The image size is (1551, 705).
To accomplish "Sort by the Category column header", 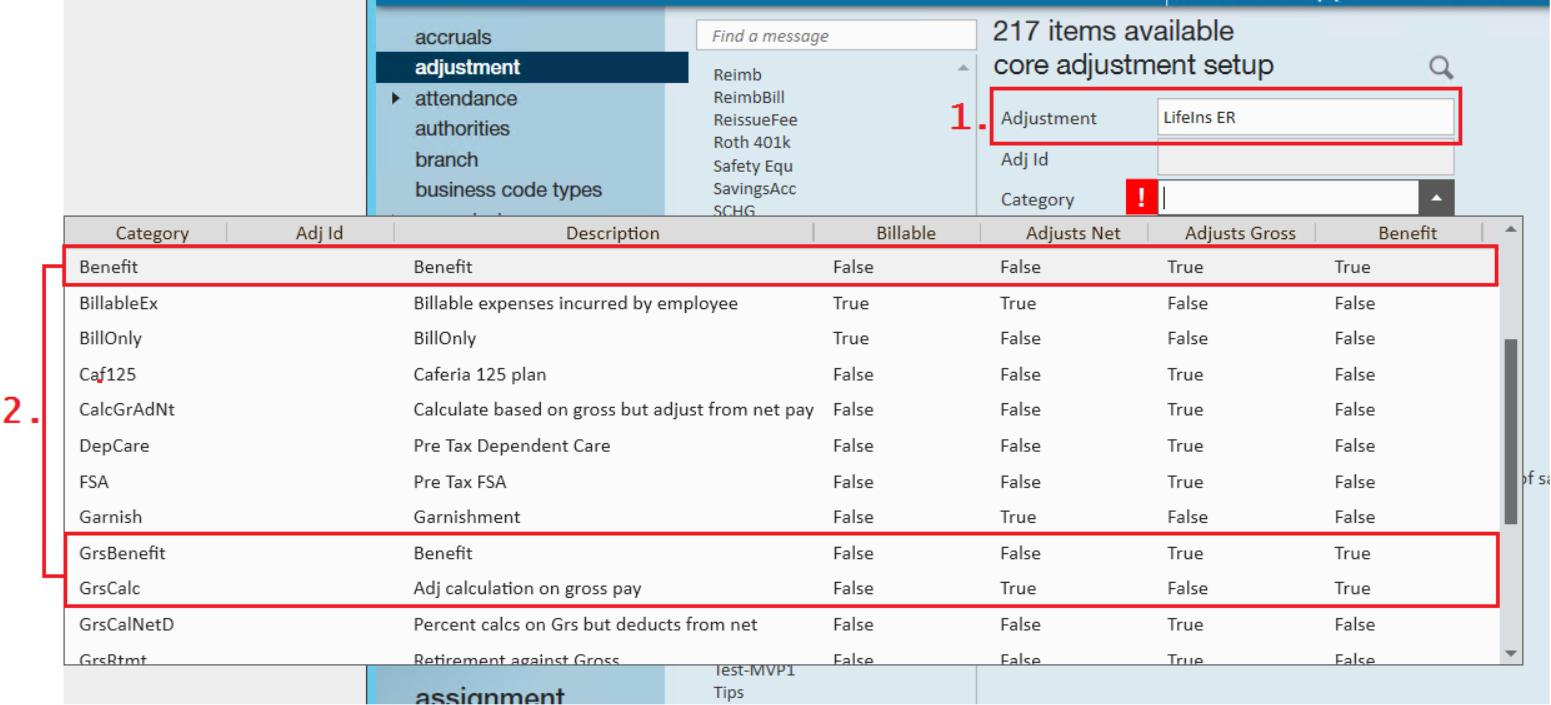I will [152, 233].
